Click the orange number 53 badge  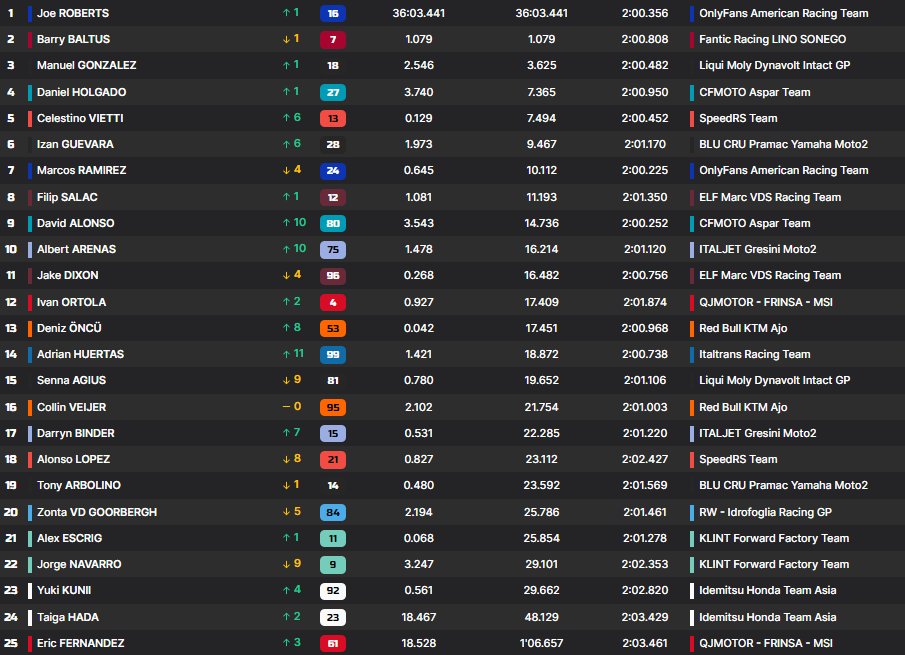coord(333,328)
